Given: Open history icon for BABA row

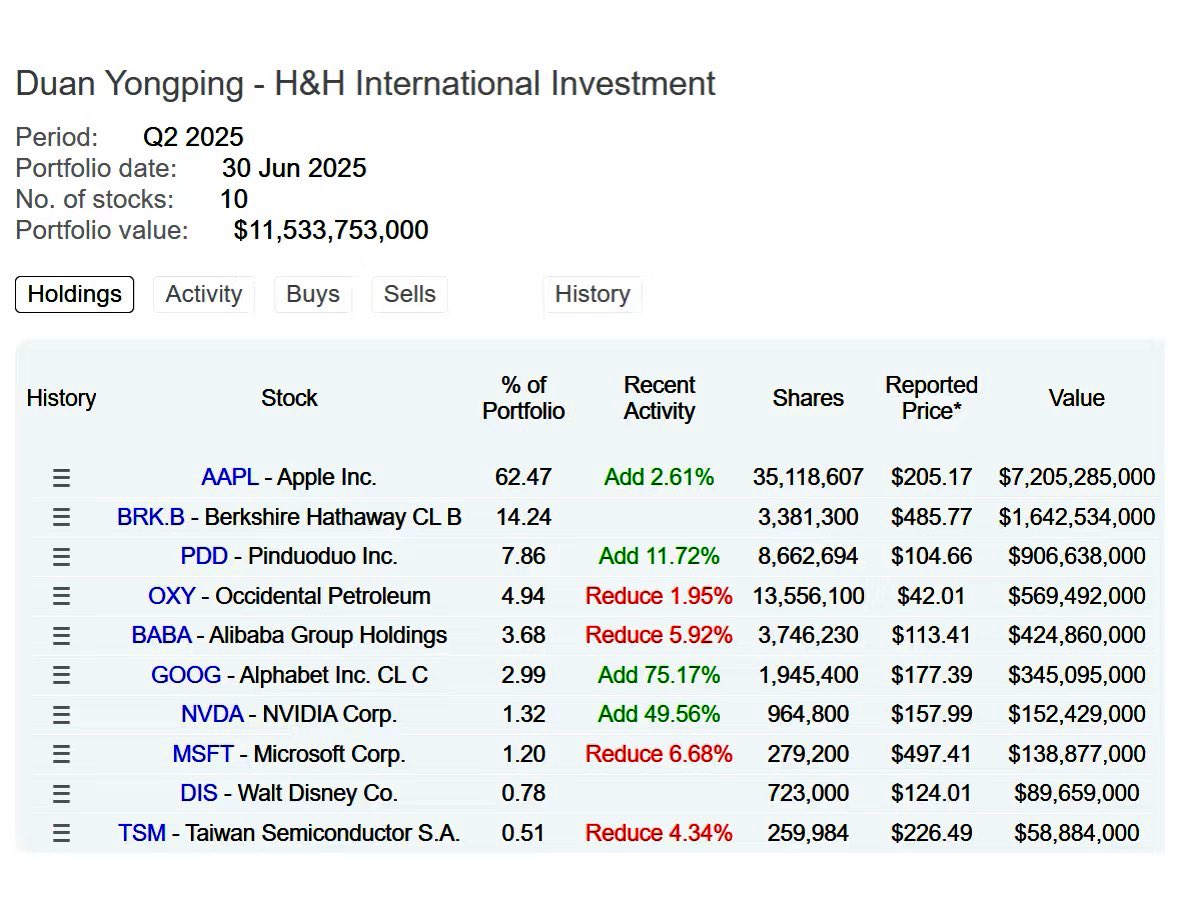Looking at the screenshot, I should point(62,636).
